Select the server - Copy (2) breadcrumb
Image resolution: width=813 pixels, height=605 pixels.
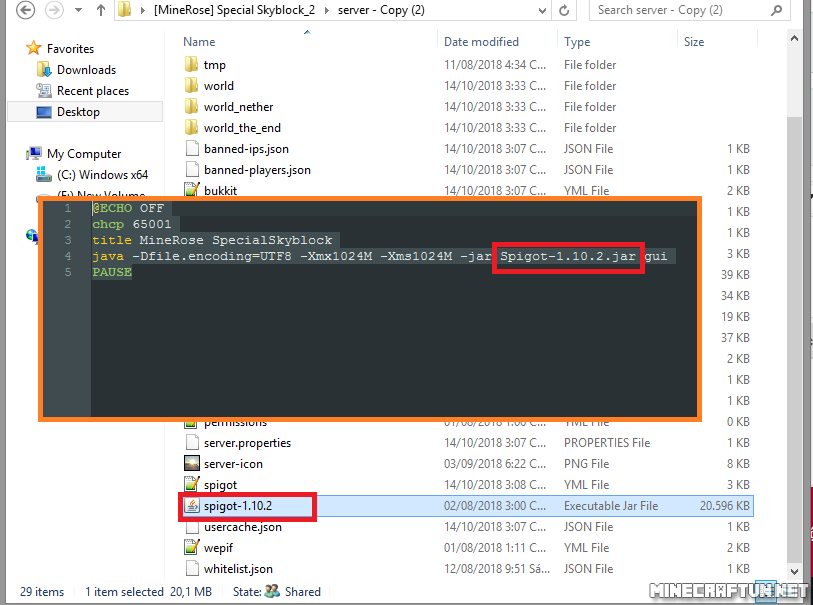click(x=381, y=10)
